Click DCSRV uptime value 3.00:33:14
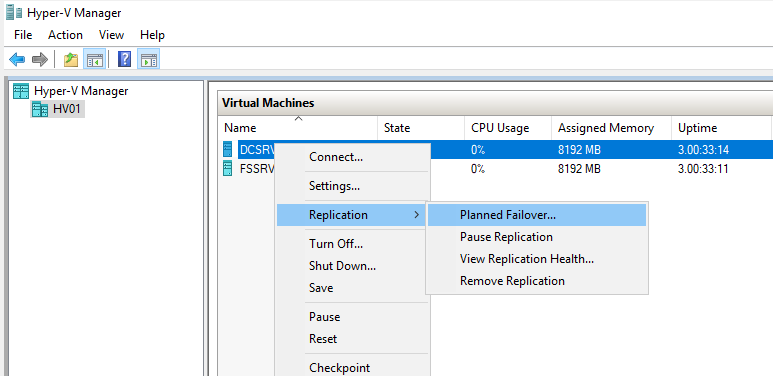Image resolution: width=773 pixels, height=376 pixels. click(x=703, y=150)
